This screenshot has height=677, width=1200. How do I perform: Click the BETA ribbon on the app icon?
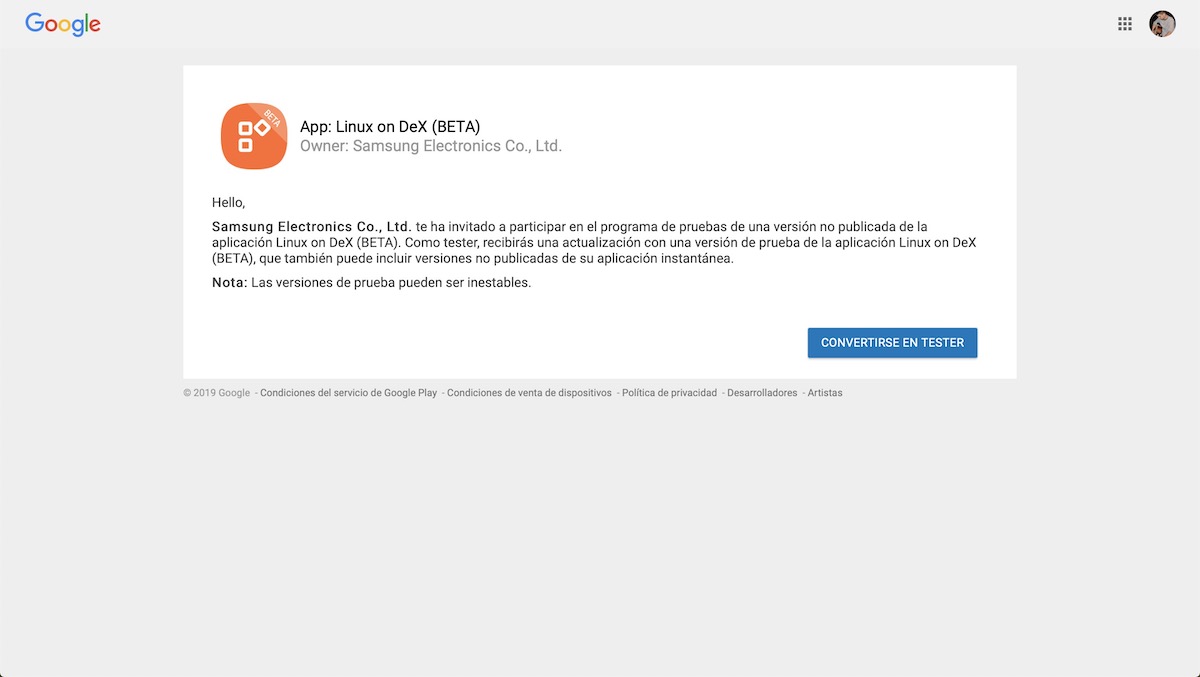271,118
